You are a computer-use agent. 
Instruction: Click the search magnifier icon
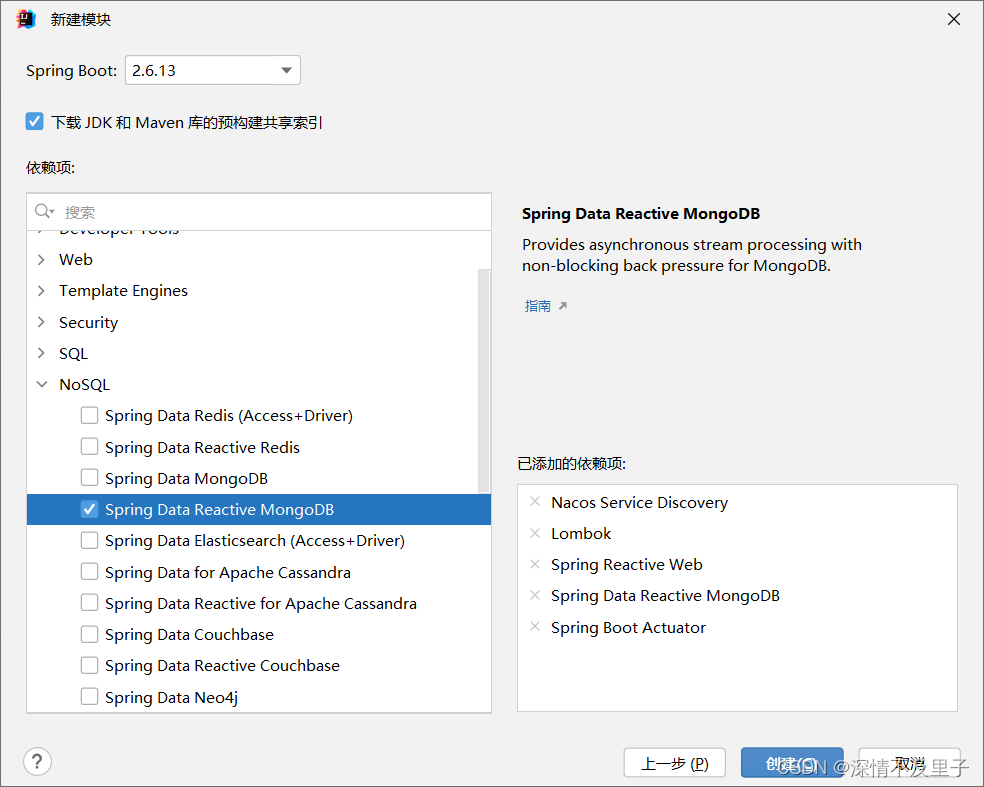(x=43, y=211)
